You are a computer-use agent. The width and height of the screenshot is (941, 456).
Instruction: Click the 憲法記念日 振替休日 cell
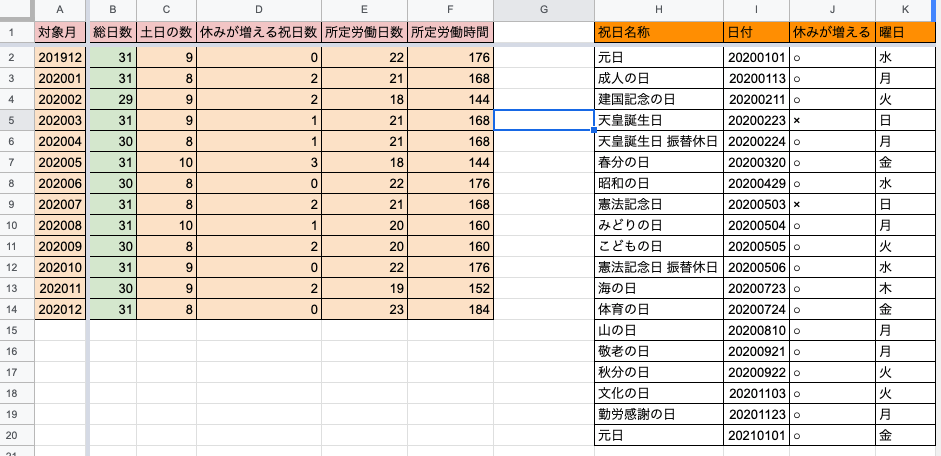659,268
